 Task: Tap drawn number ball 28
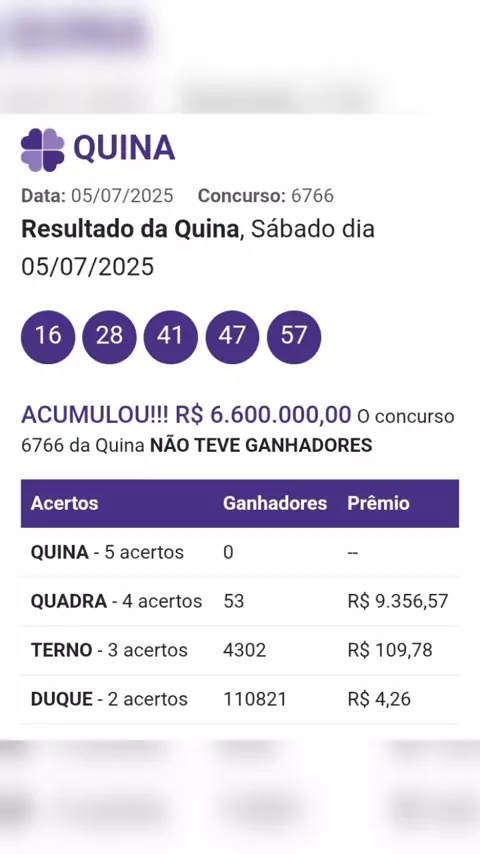point(109,337)
